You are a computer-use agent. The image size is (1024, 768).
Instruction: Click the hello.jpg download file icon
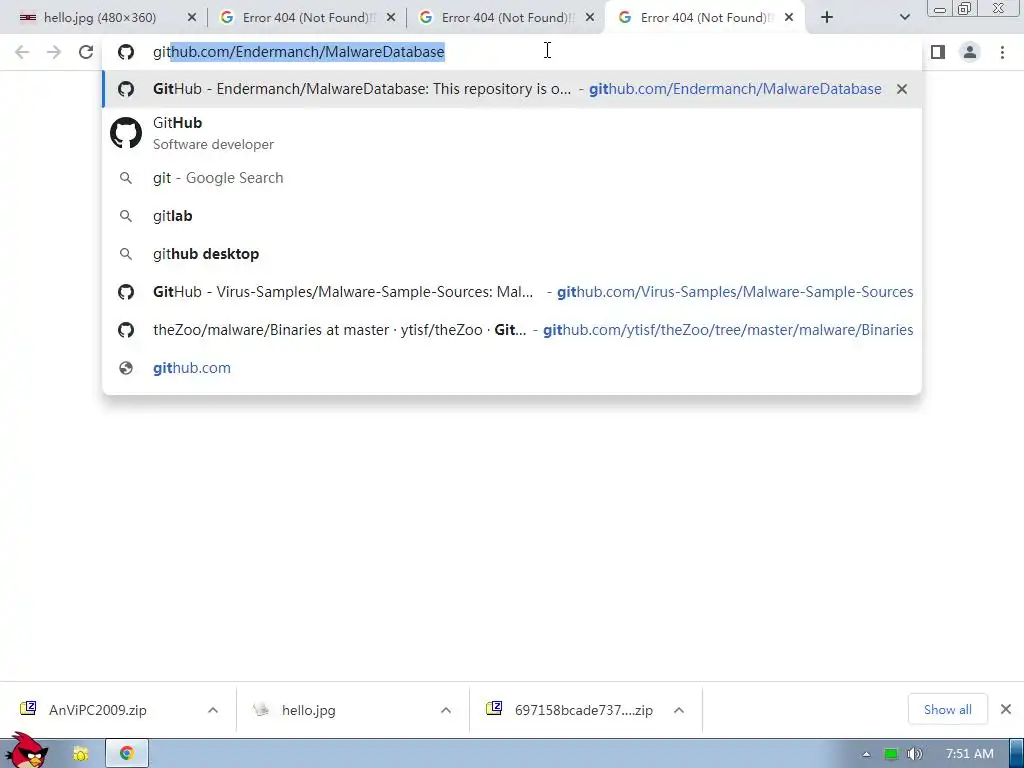(x=261, y=709)
